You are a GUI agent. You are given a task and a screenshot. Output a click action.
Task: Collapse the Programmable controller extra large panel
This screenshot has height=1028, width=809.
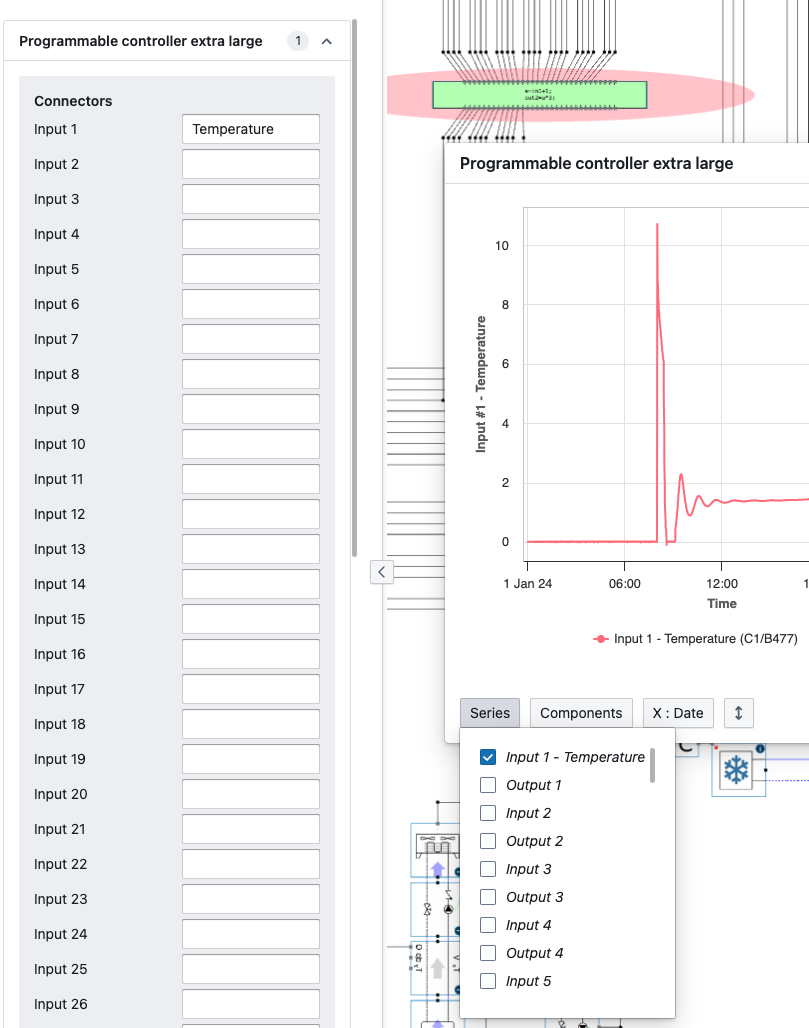click(326, 41)
